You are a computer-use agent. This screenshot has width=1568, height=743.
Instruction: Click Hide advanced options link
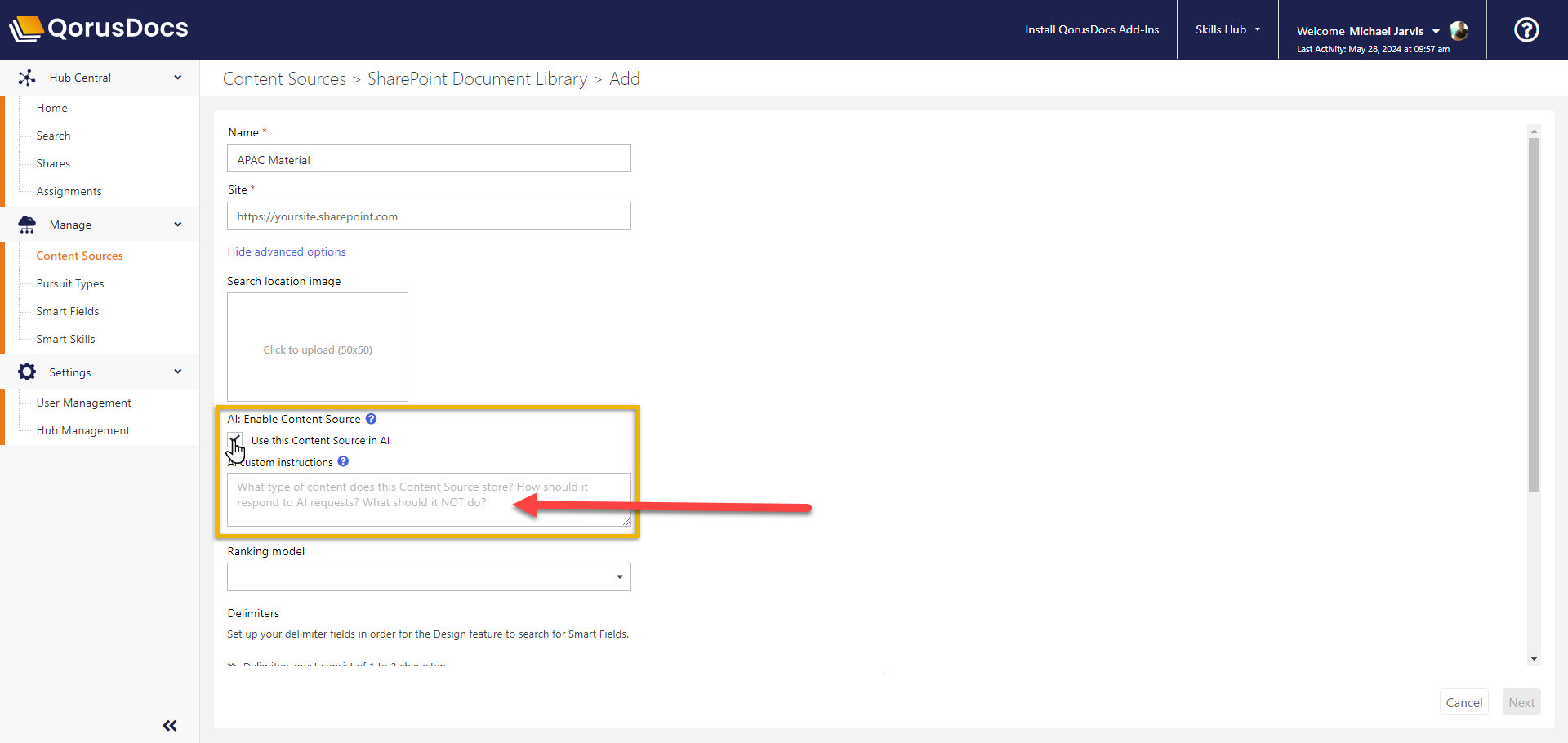287,251
